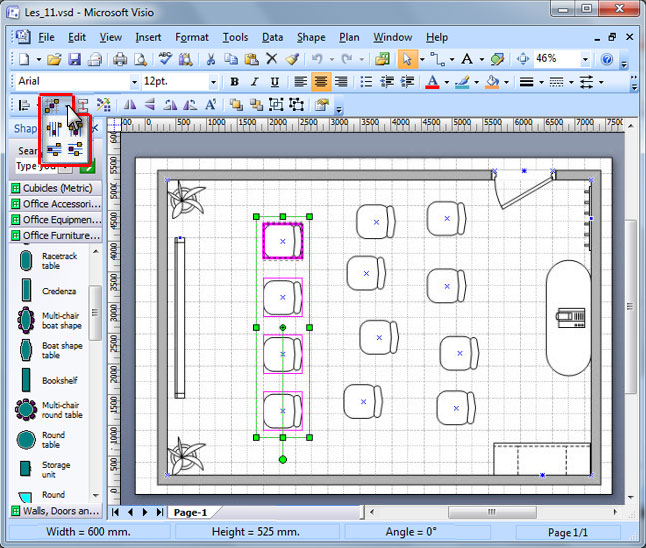Save the drawing with the floppy disk icon
The width and height of the screenshot is (646, 548).
(x=75, y=59)
